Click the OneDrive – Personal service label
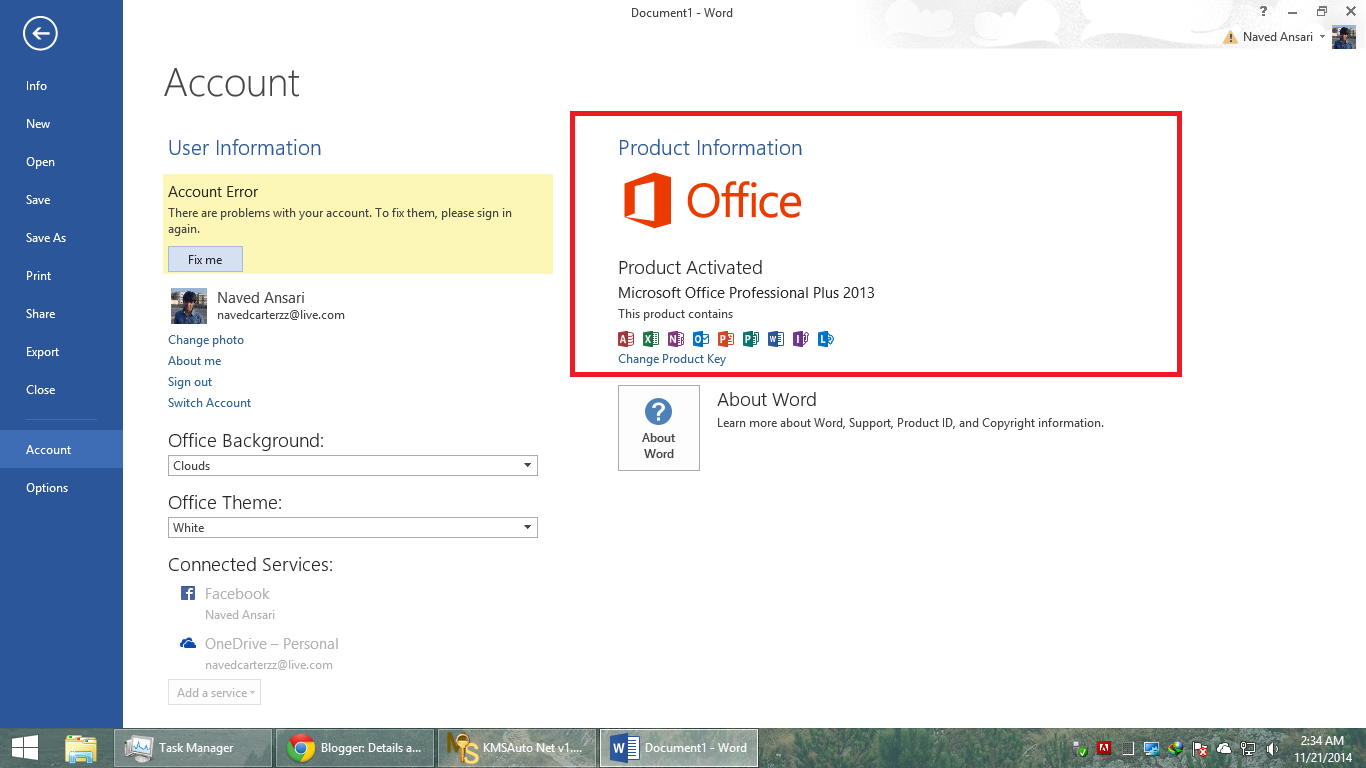Viewport: 1366px width, 768px height. click(272, 644)
